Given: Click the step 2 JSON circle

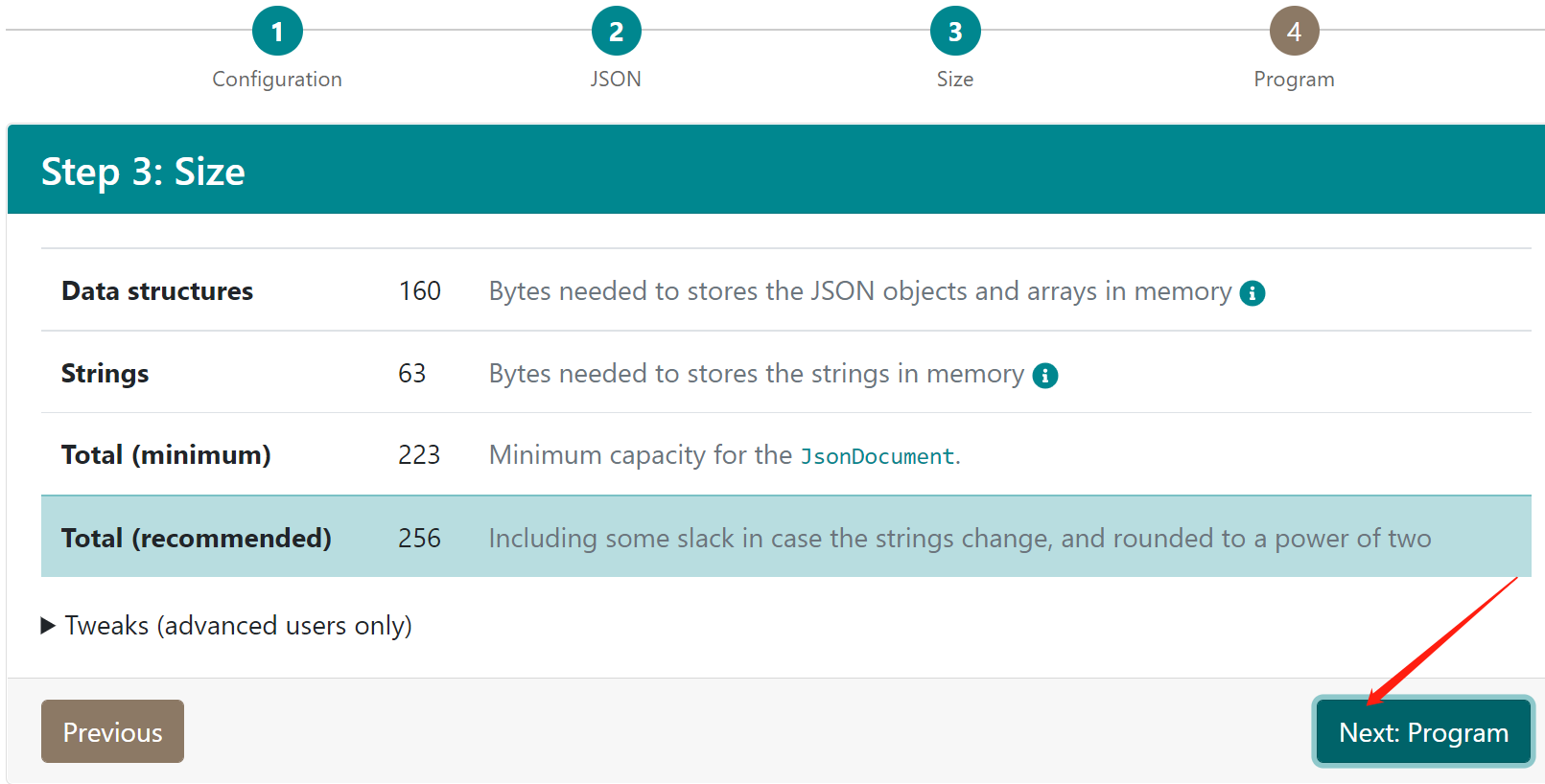Looking at the screenshot, I should click(x=617, y=30).
